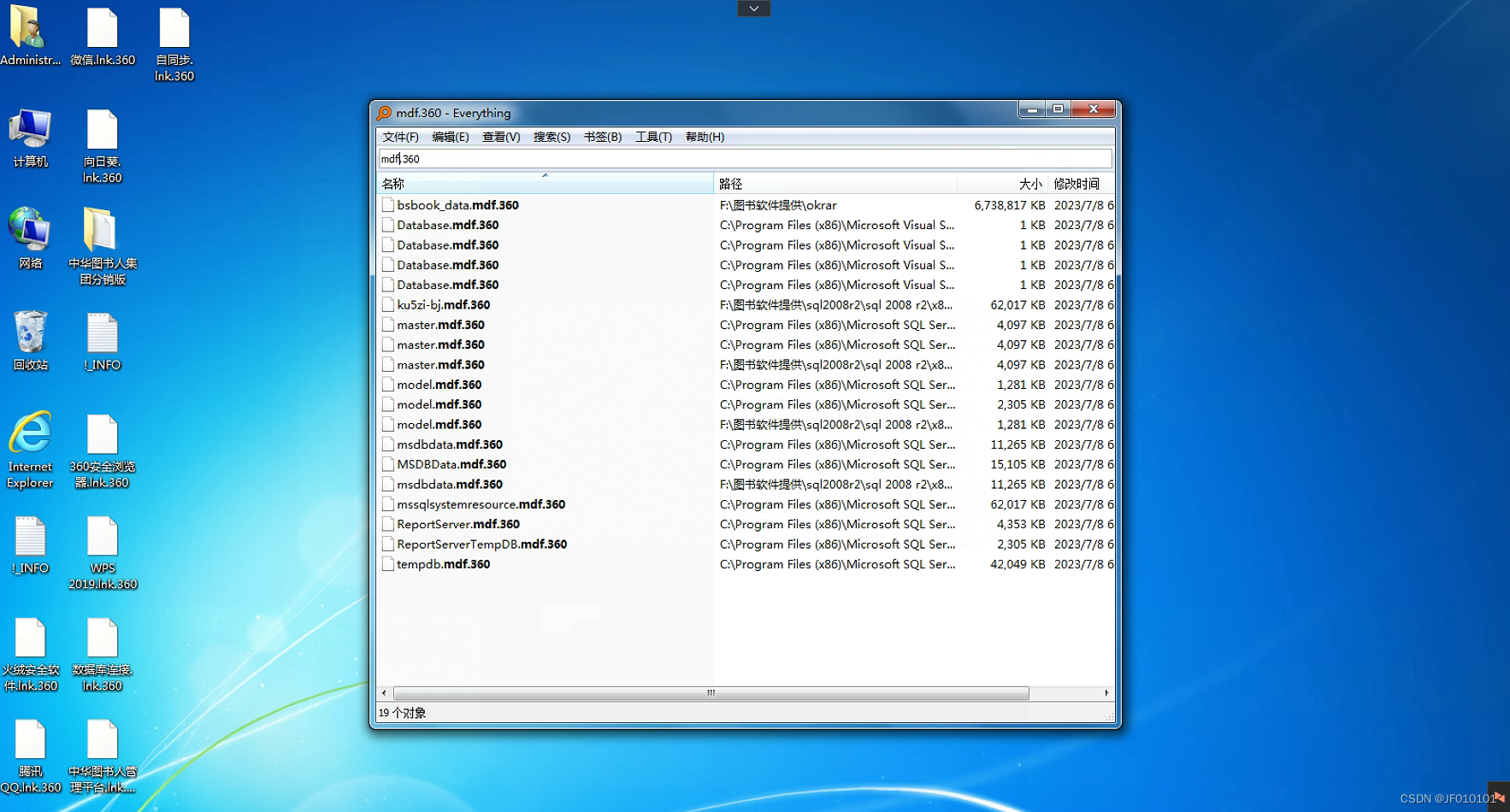This screenshot has height=812, width=1510.
Task: Select the ReportServerTempDB.mdf.360 result row
Action: point(745,544)
